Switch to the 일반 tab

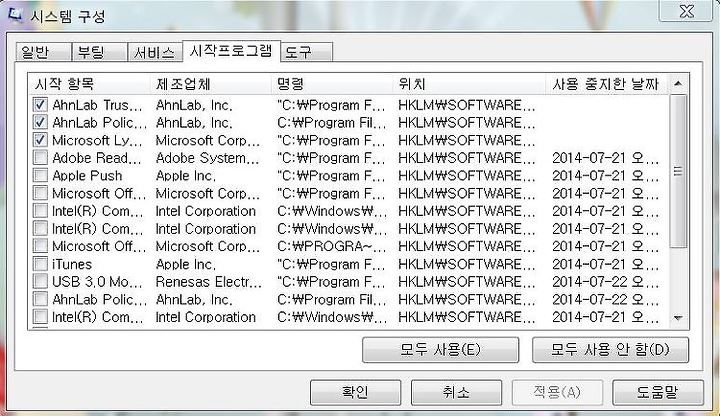(x=43, y=52)
